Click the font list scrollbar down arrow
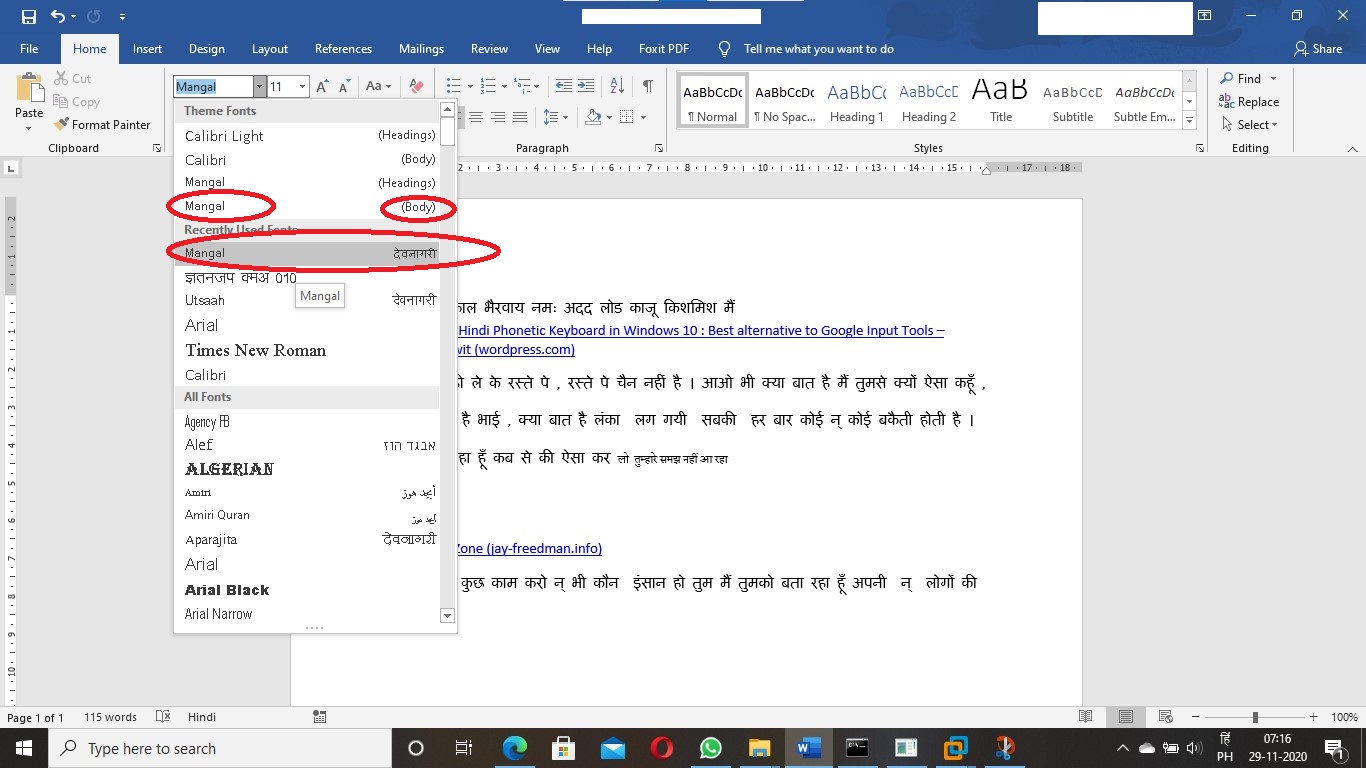Viewport: 1366px width, 768px height. pyautogui.click(x=448, y=616)
